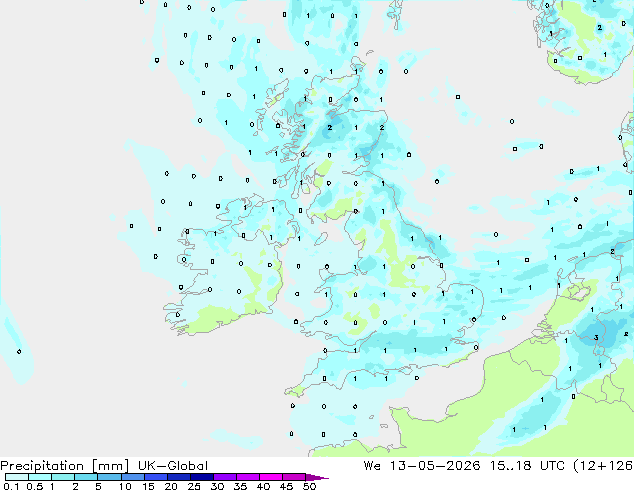Select the 15–20 mm dark blue swatch
Screen dimensions: 634x490
(x=155, y=477)
